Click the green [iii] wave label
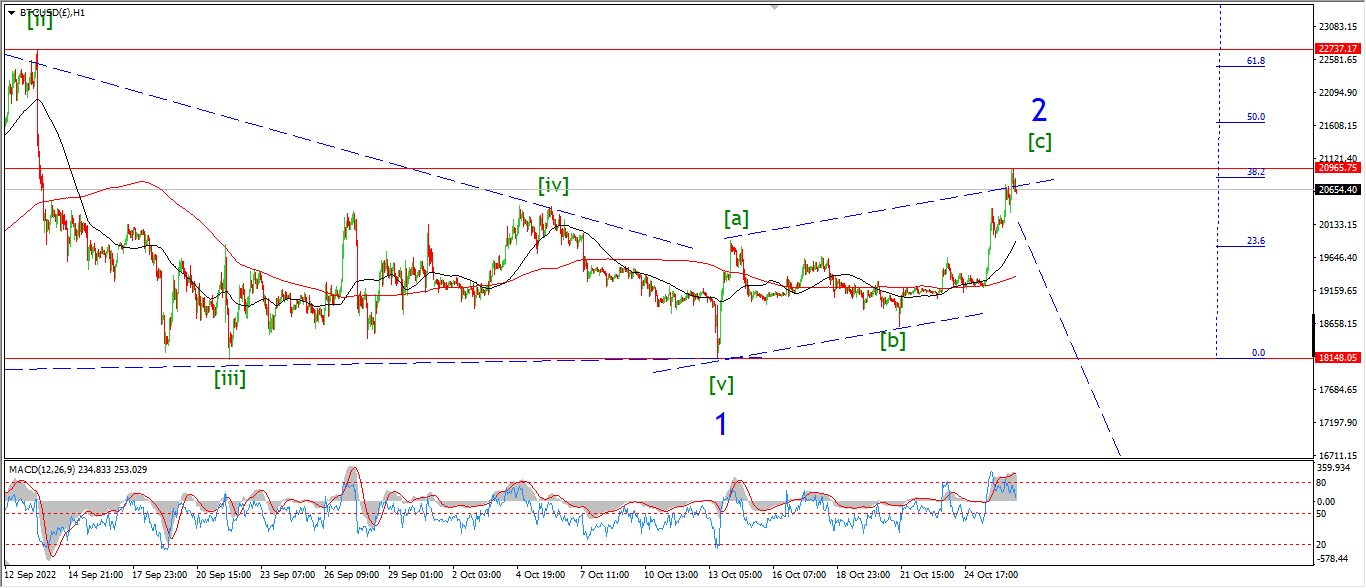Viewport: 1366px width, 588px height. [x=229, y=378]
